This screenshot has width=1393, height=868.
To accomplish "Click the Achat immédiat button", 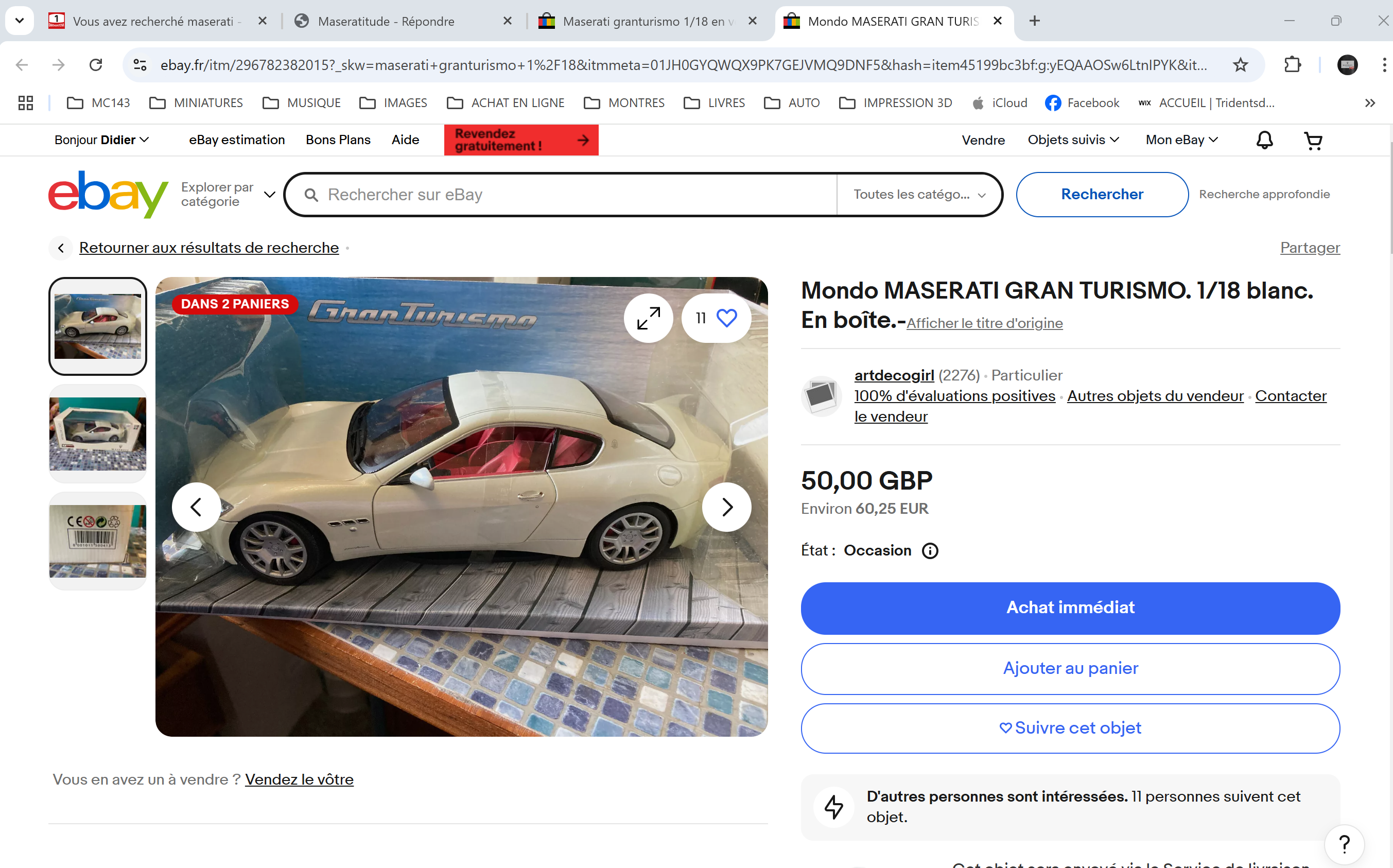I will tap(1070, 608).
